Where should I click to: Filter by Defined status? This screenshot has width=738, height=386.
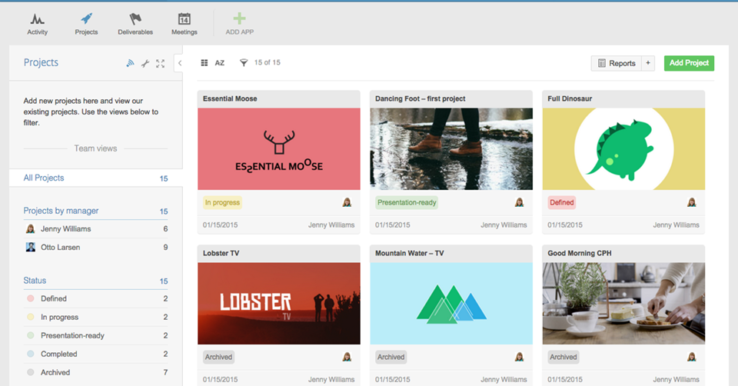point(96,298)
